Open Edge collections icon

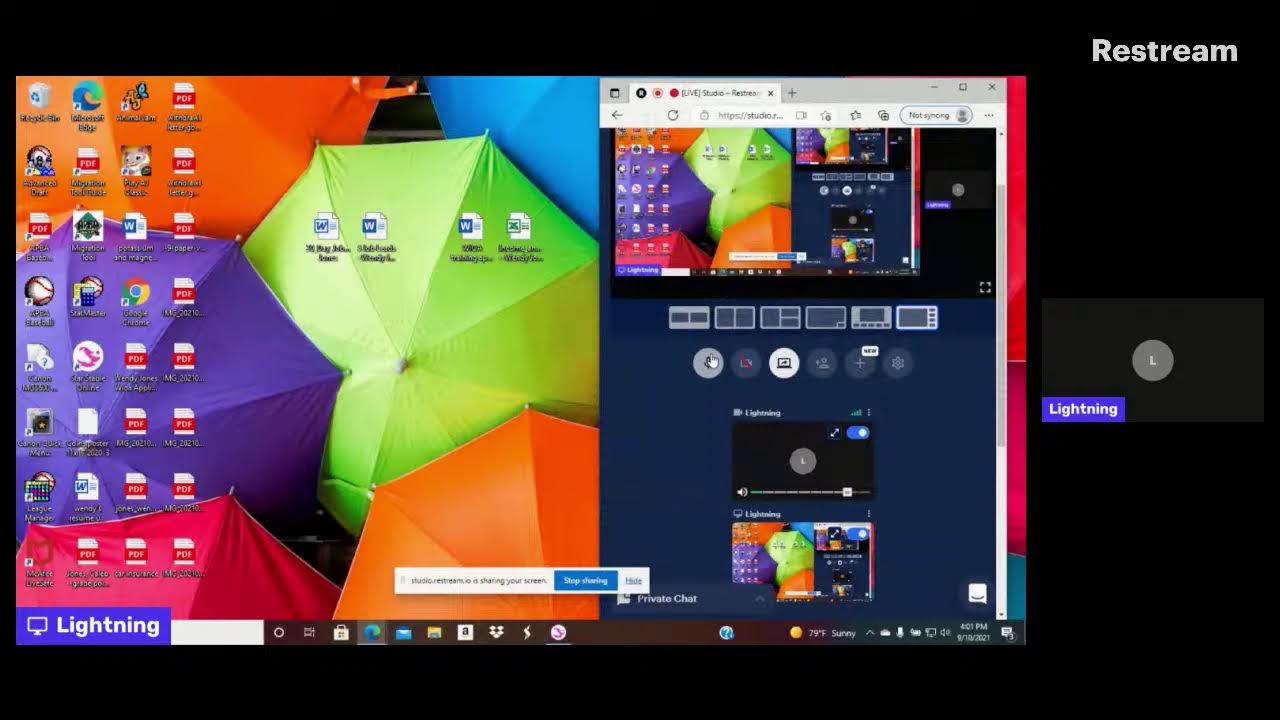[x=883, y=115]
